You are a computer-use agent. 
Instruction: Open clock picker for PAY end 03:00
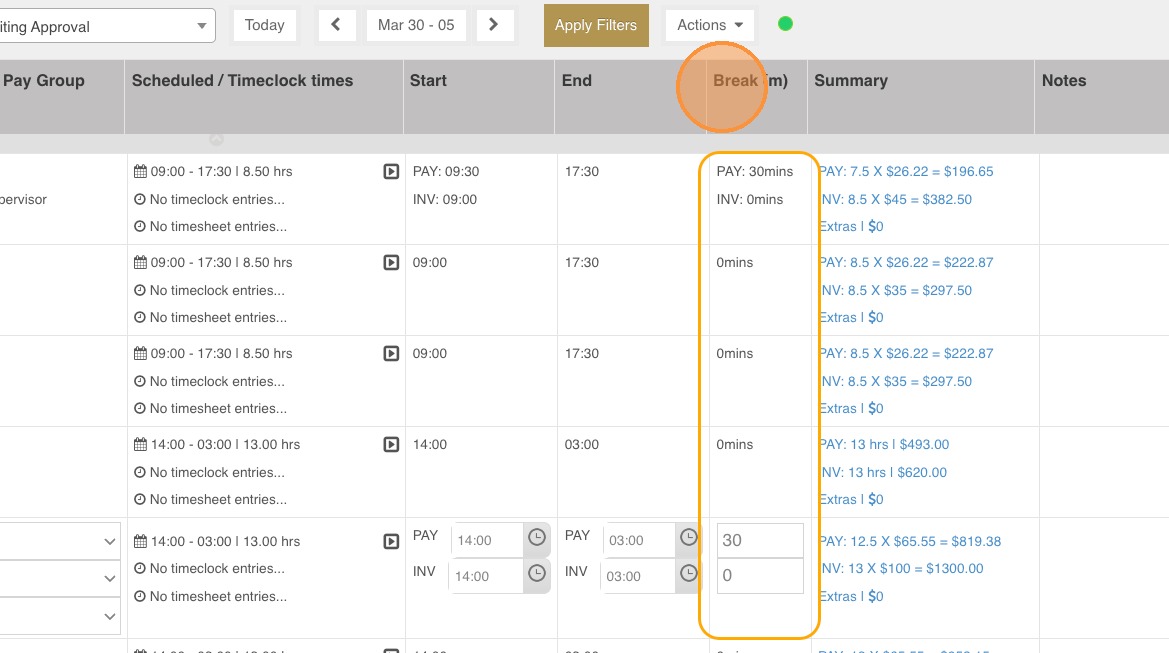pyautogui.click(x=688, y=539)
